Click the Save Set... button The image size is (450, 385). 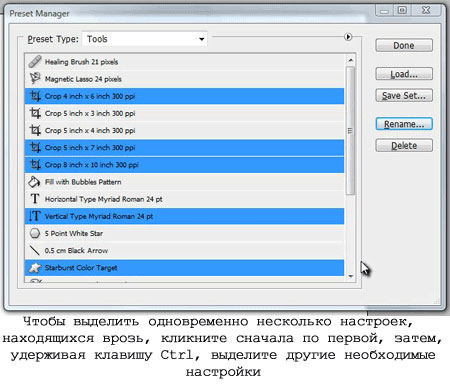coord(404,96)
